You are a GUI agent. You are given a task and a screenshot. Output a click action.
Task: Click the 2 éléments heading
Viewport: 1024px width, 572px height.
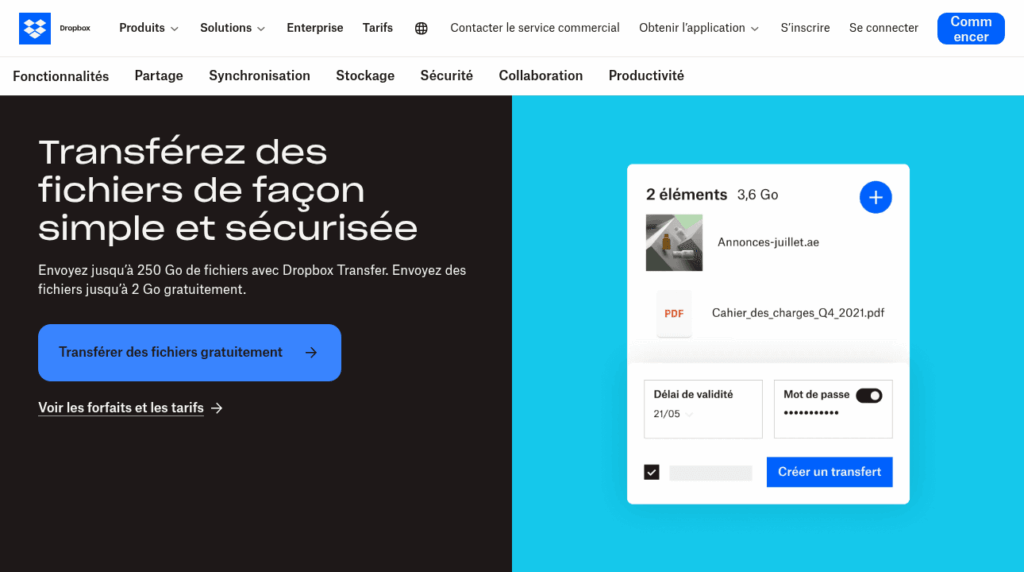[686, 195]
